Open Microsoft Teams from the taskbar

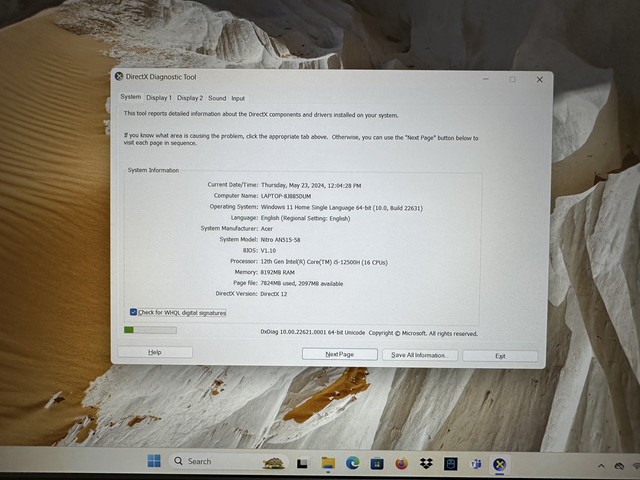476,464
